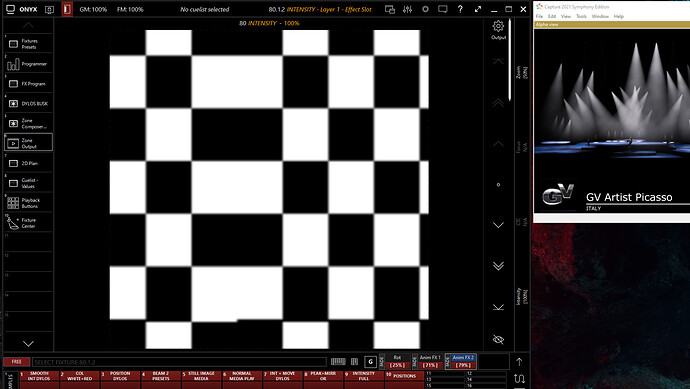
Task: Trigger playback button 2 COL WHITE+RED
Action: coord(80,379)
